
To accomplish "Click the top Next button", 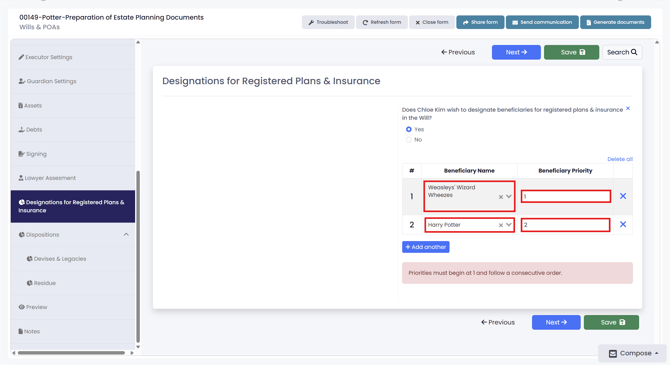I will [516, 52].
